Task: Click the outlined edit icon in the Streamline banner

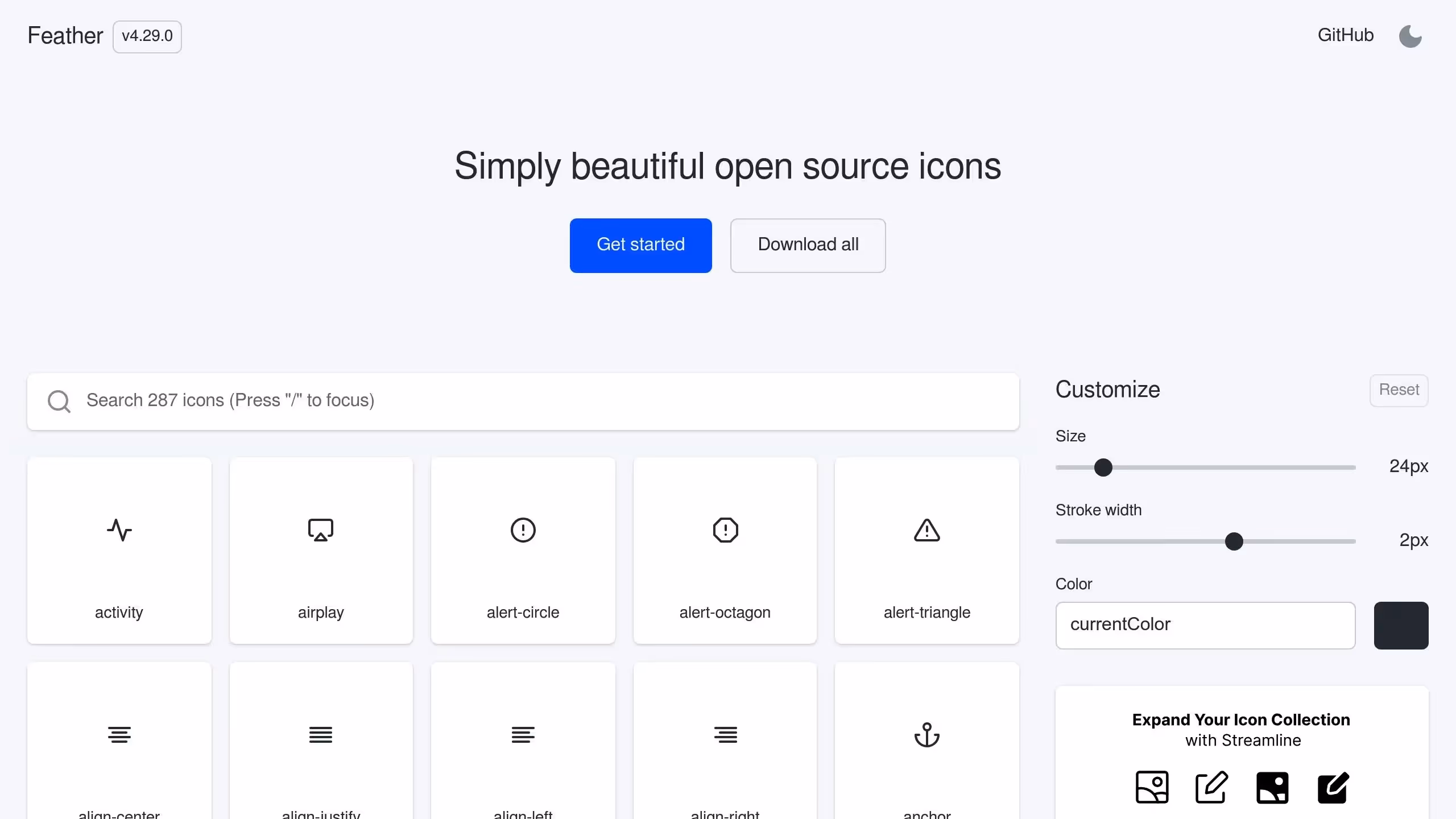Action: point(1212,788)
